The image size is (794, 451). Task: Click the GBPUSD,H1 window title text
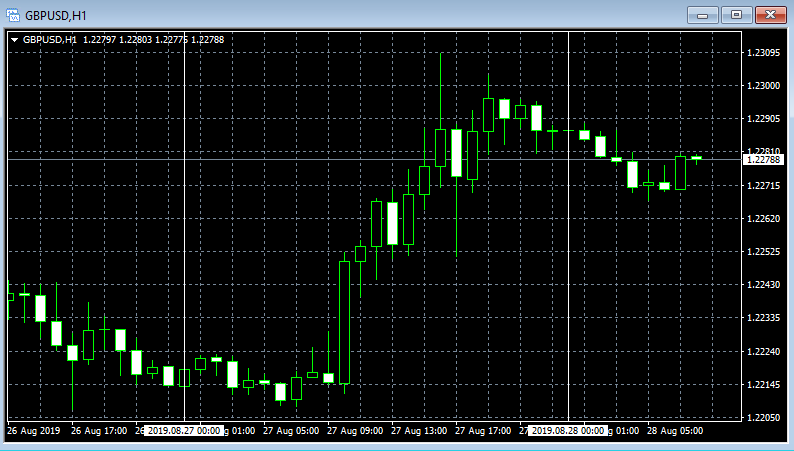(x=56, y=16)
